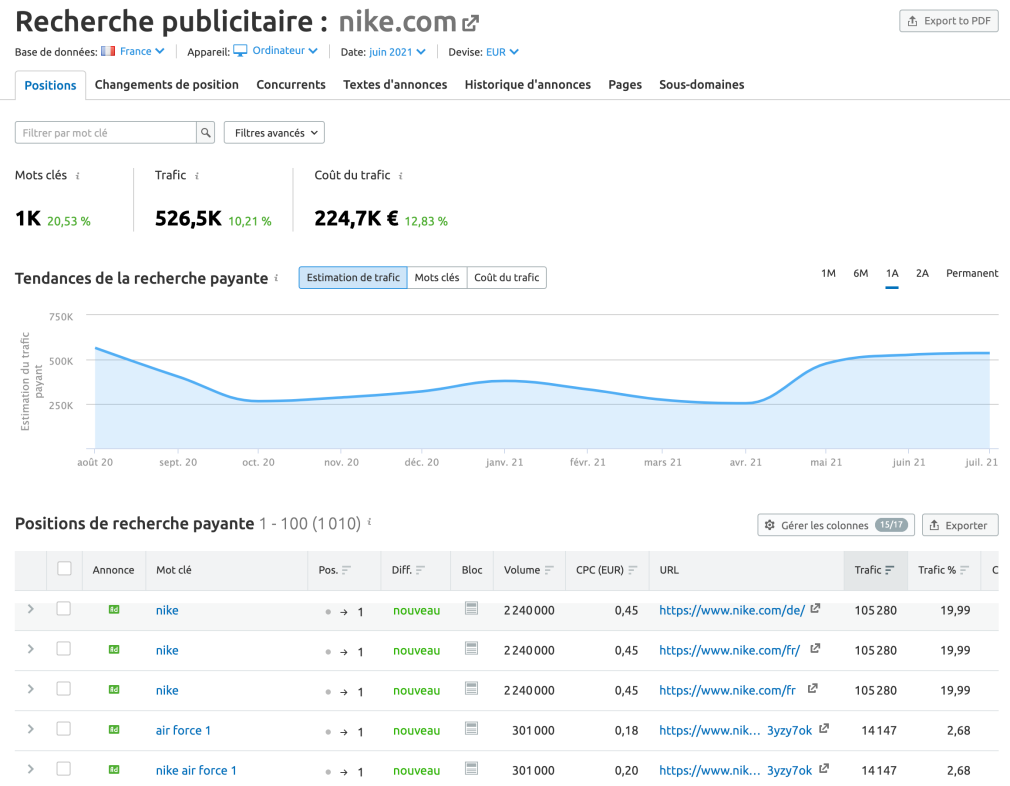Image resolution: width=1010 pixels, height=786 pixels.
Task: Switch chart to Mots clés view
Action: [437, 278]
